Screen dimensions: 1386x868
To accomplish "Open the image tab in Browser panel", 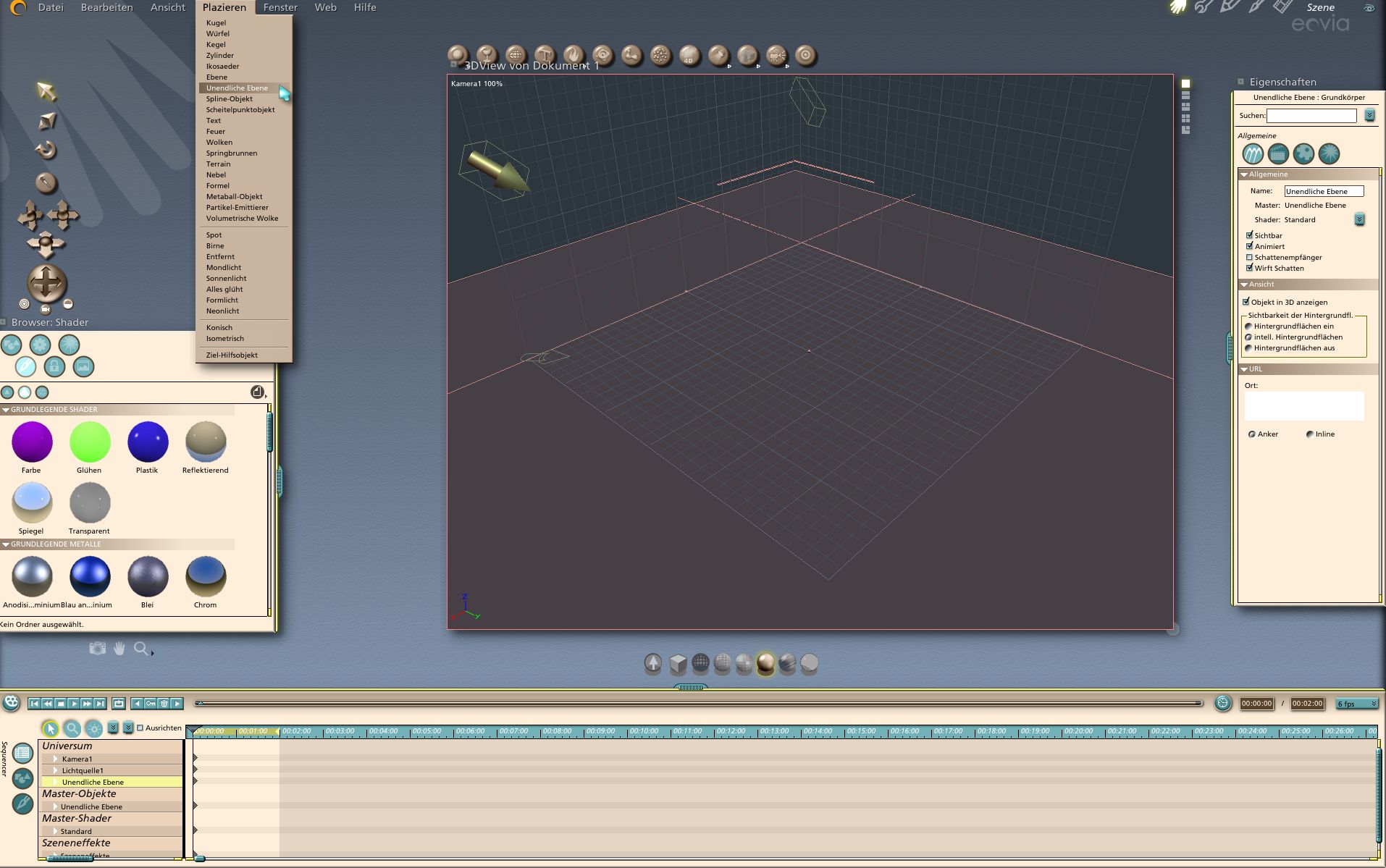I will 83,367.
